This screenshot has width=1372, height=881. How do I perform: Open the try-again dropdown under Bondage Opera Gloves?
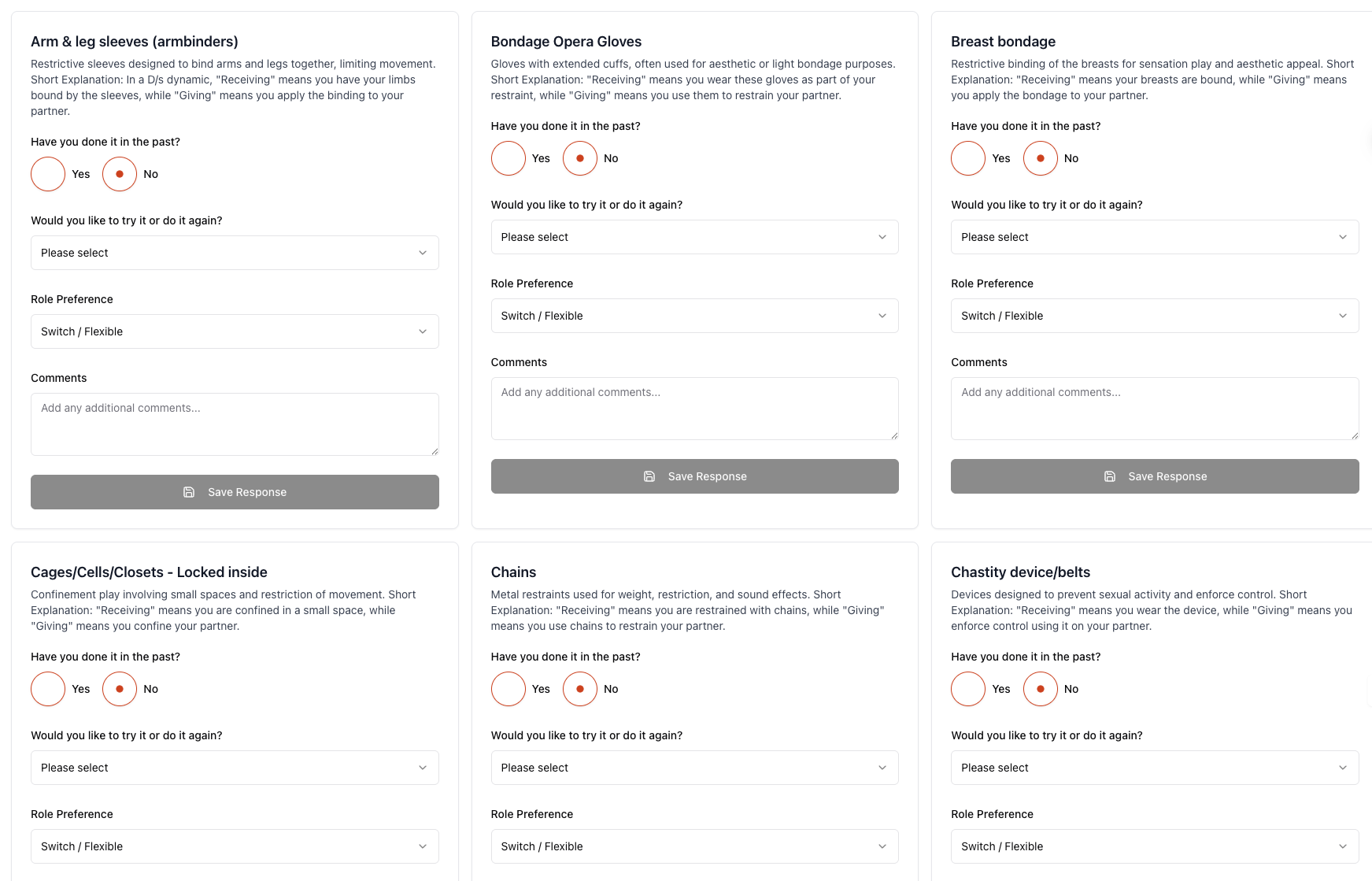pyautogui.click(x=694, y=236)
